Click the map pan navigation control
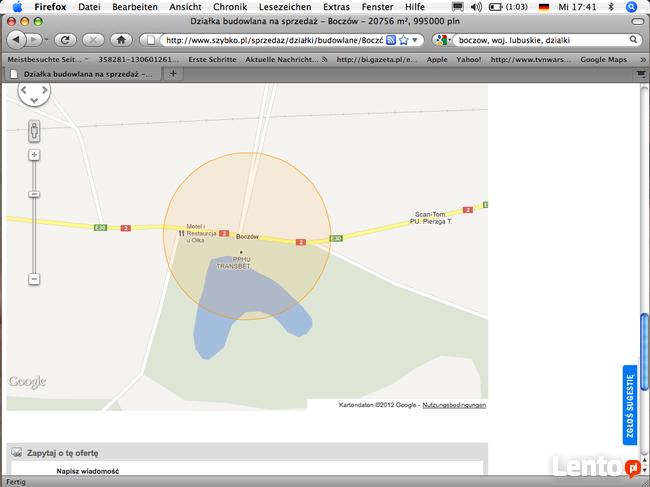The height and width of the screenshot is (487, 650). 34,94
